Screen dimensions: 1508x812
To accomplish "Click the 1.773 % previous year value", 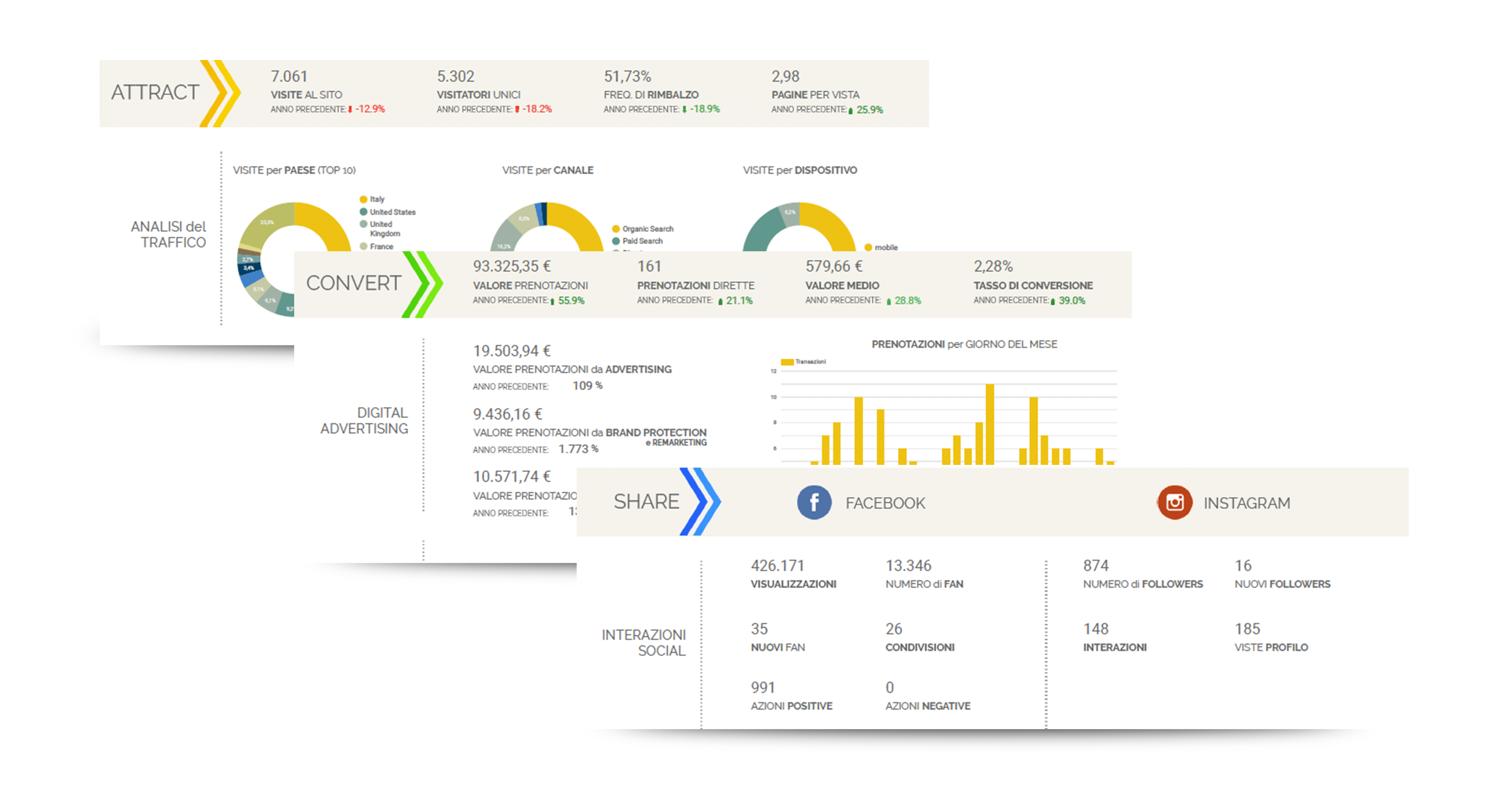I will (x=578, y=449).
